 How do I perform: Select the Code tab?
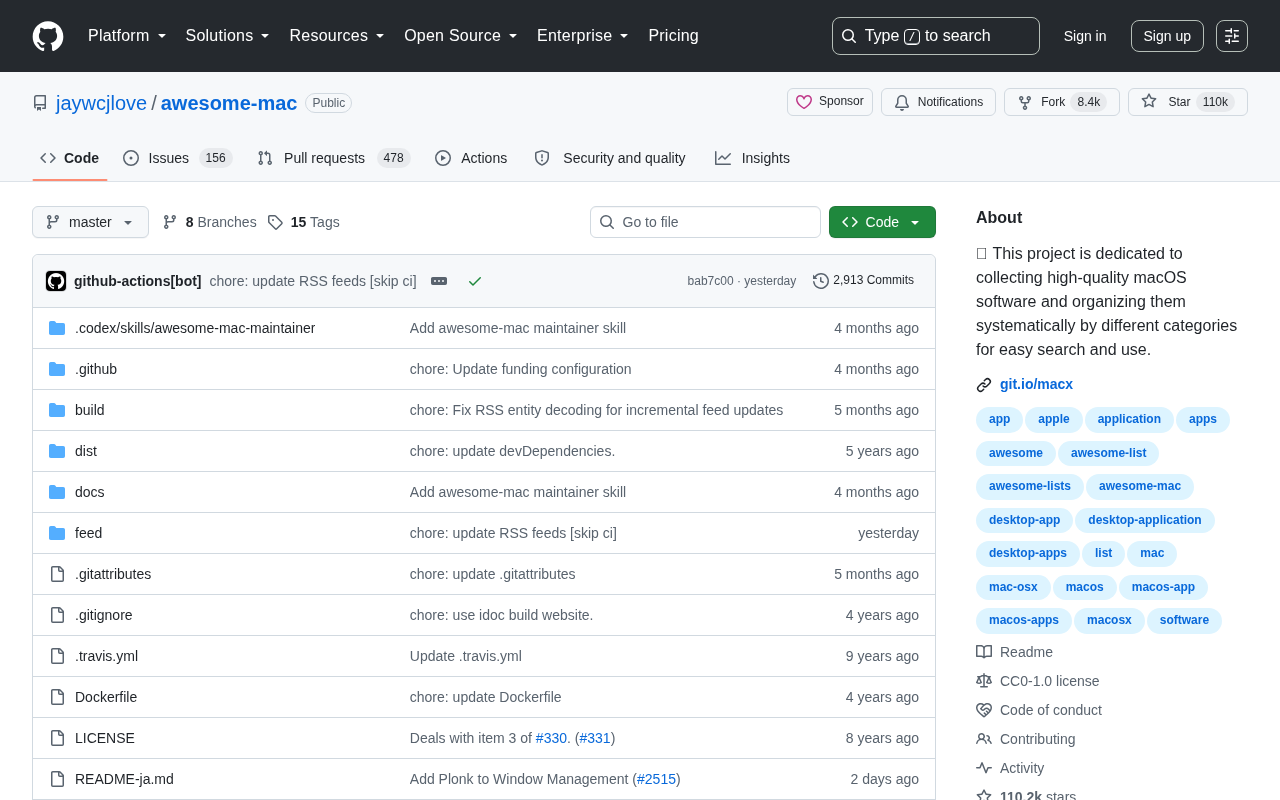(70, 158)
